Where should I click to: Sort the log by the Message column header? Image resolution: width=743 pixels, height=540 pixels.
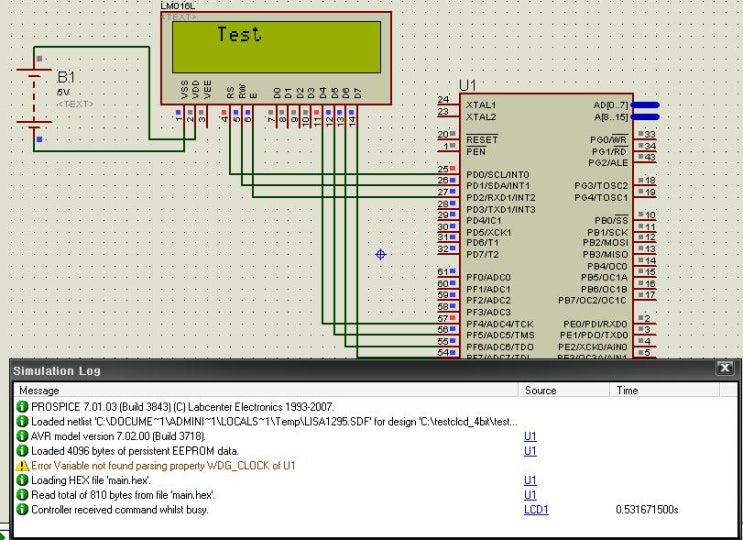266,390
